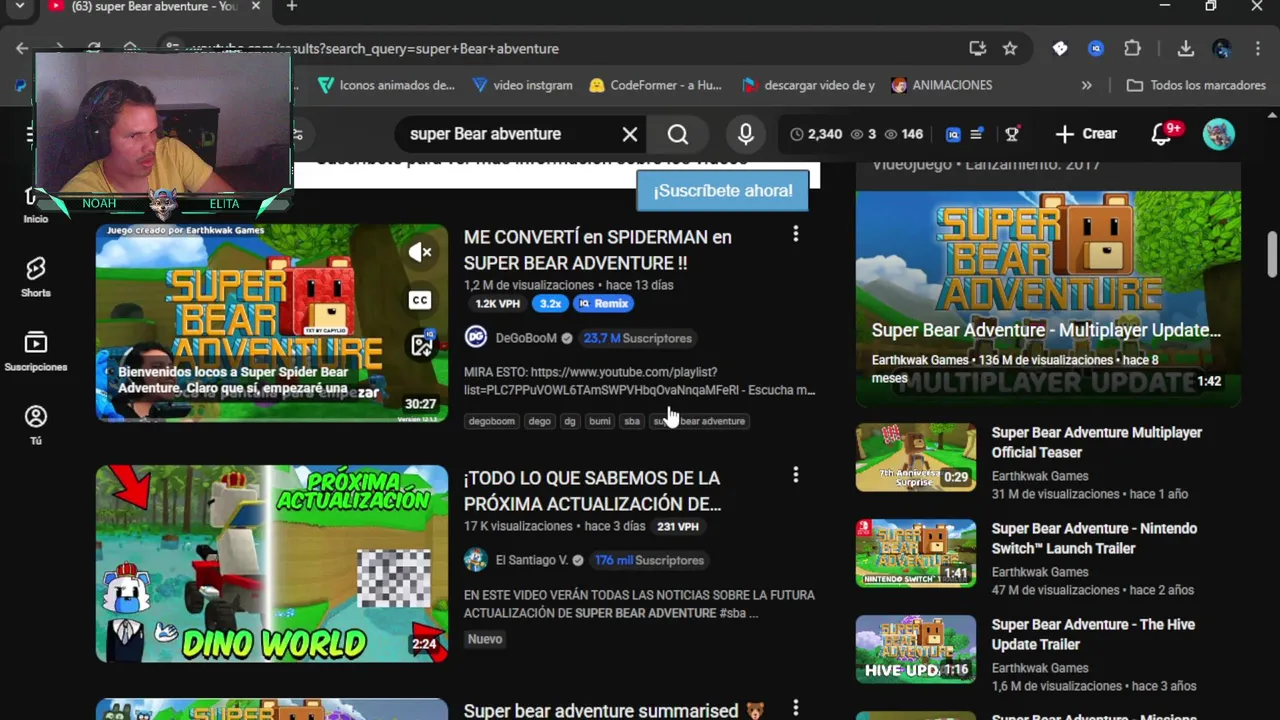Image resolution: width=1280 pixels, height=720 pixels.
Task: Open Nintendo Switch Launch Trailer title
Action: point(1094,538)
